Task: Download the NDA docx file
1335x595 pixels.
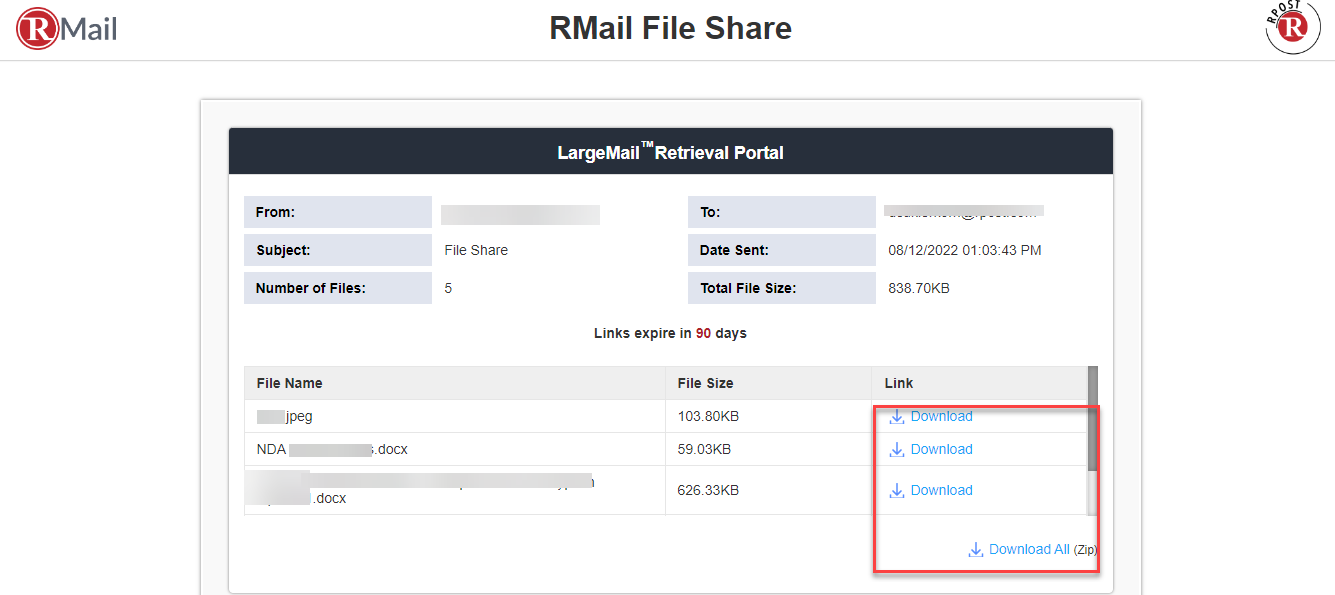Action: 942,449
